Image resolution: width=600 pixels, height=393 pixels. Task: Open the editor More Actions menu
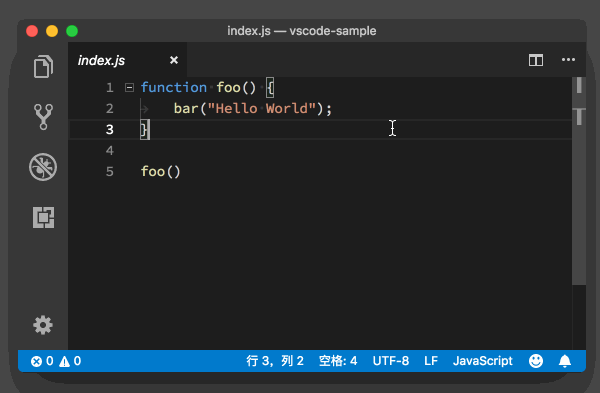[568, 60]
